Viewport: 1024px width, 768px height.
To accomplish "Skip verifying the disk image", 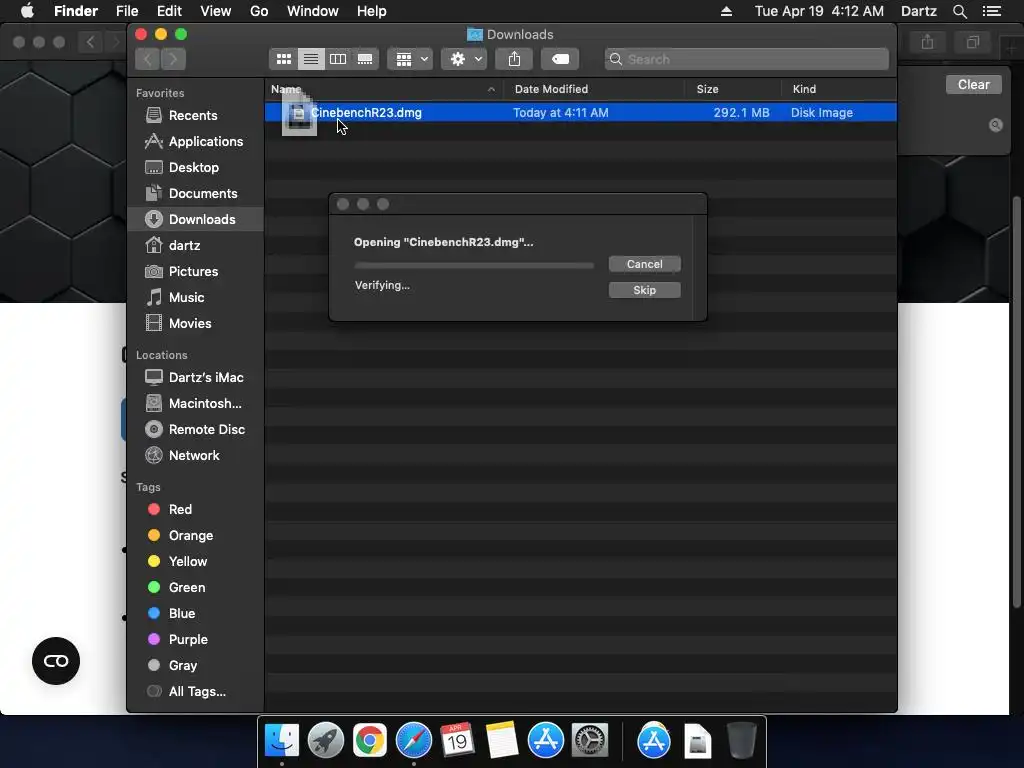I will (645, 290).
